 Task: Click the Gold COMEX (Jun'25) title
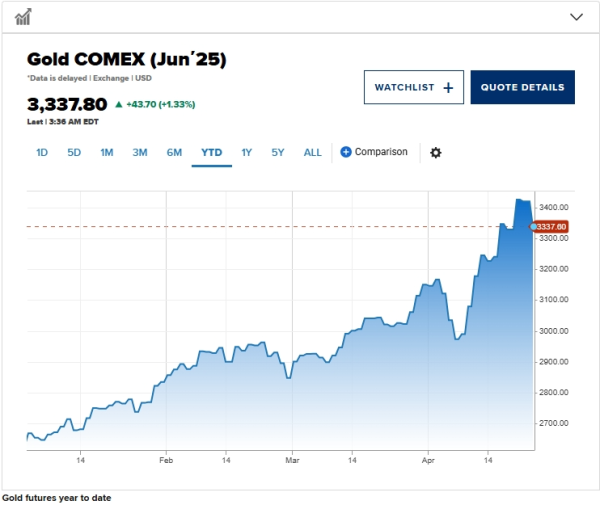[x=126, y=60]
